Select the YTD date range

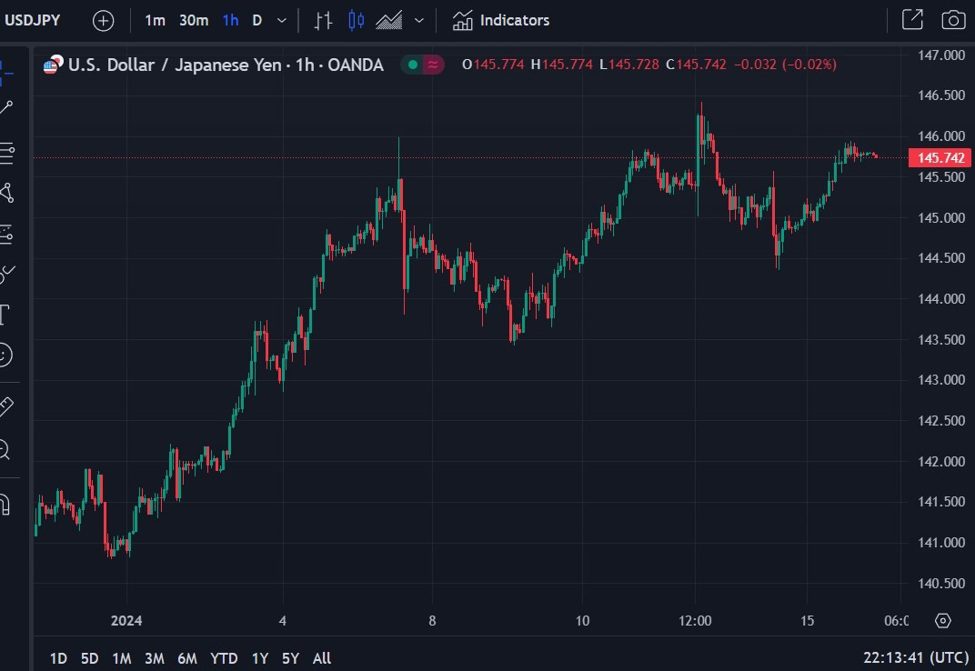point(224,658)
